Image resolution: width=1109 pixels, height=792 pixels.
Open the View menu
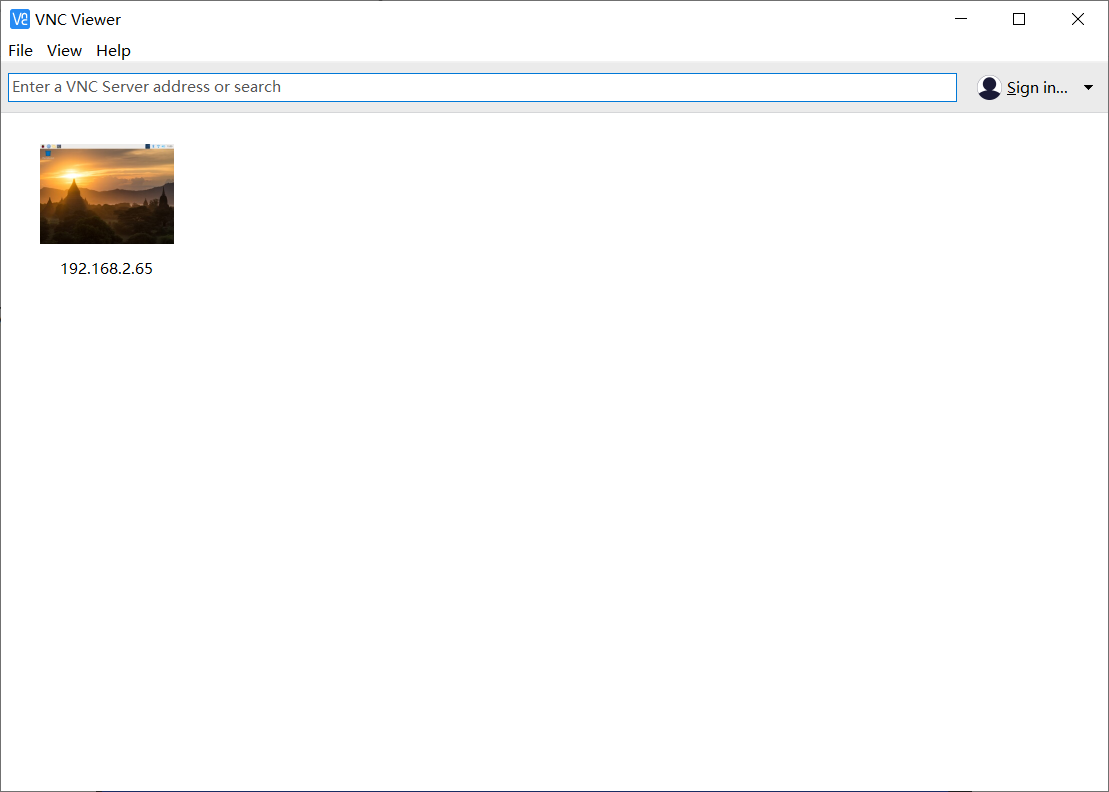coord(64,51)
